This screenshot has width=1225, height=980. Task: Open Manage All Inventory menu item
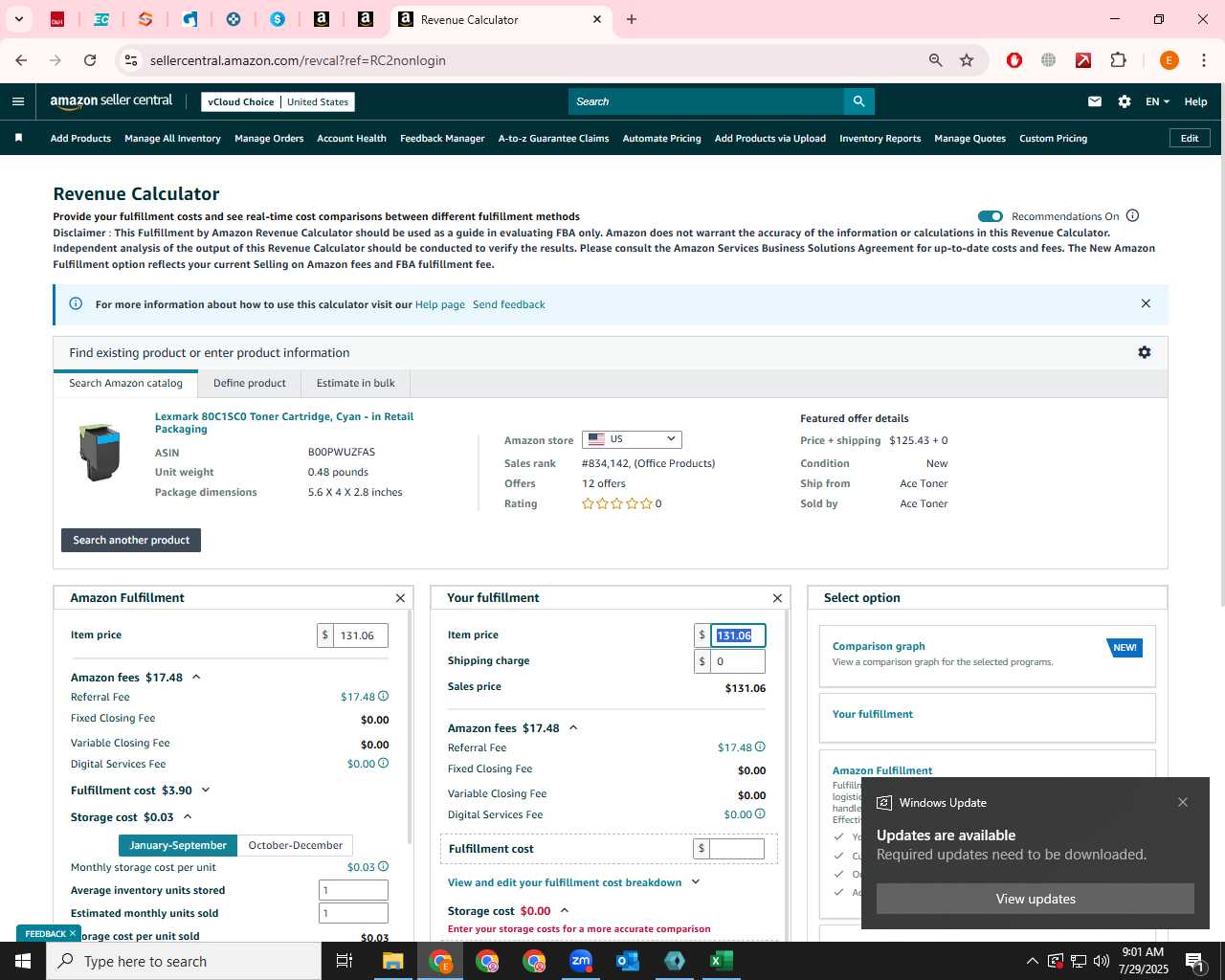click(x=172, y=138)
